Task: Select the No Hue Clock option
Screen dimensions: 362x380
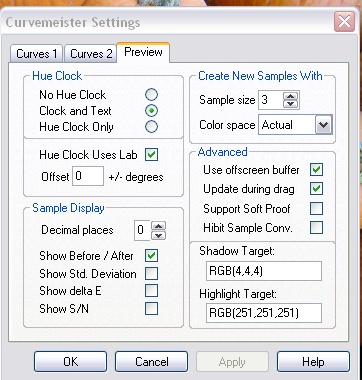Action: (x=152, y=95)
